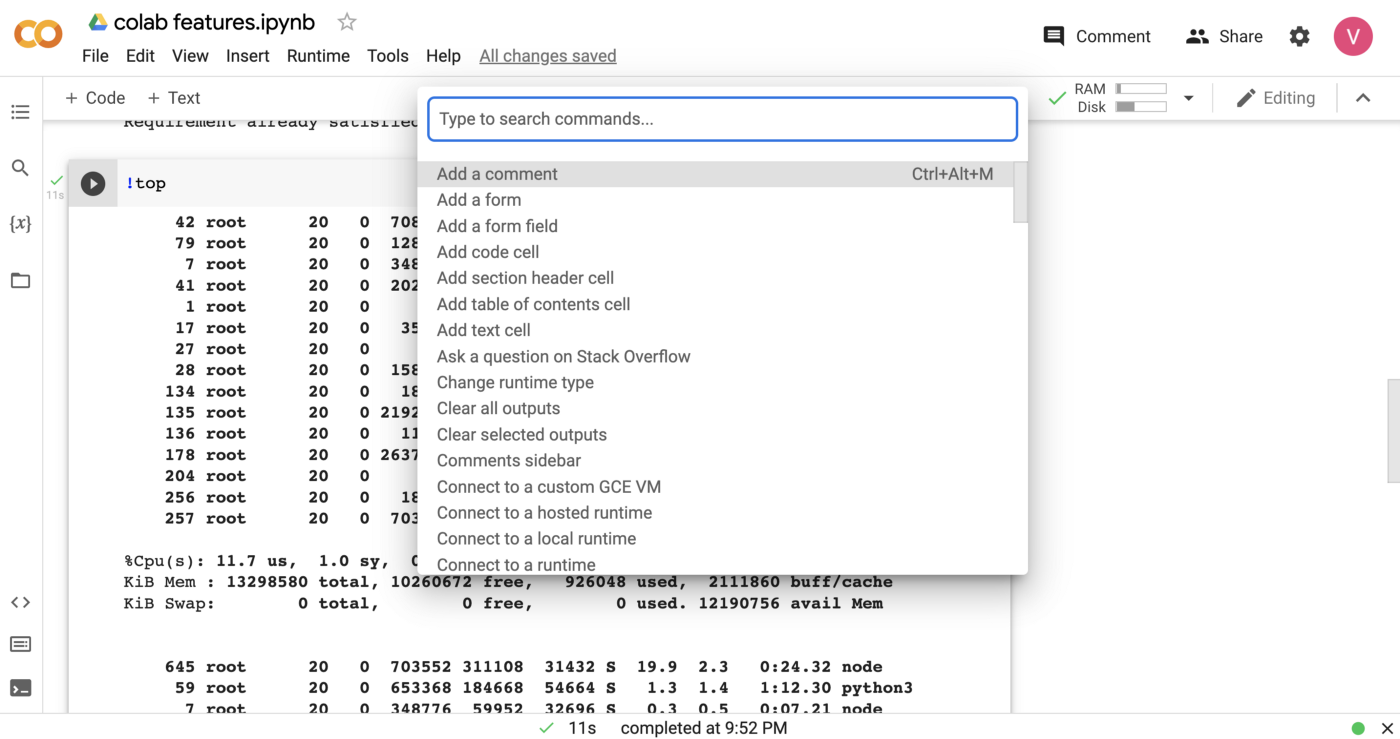Click the Share button
This screenshot has height=739, width=1400.
(1224, 36)
